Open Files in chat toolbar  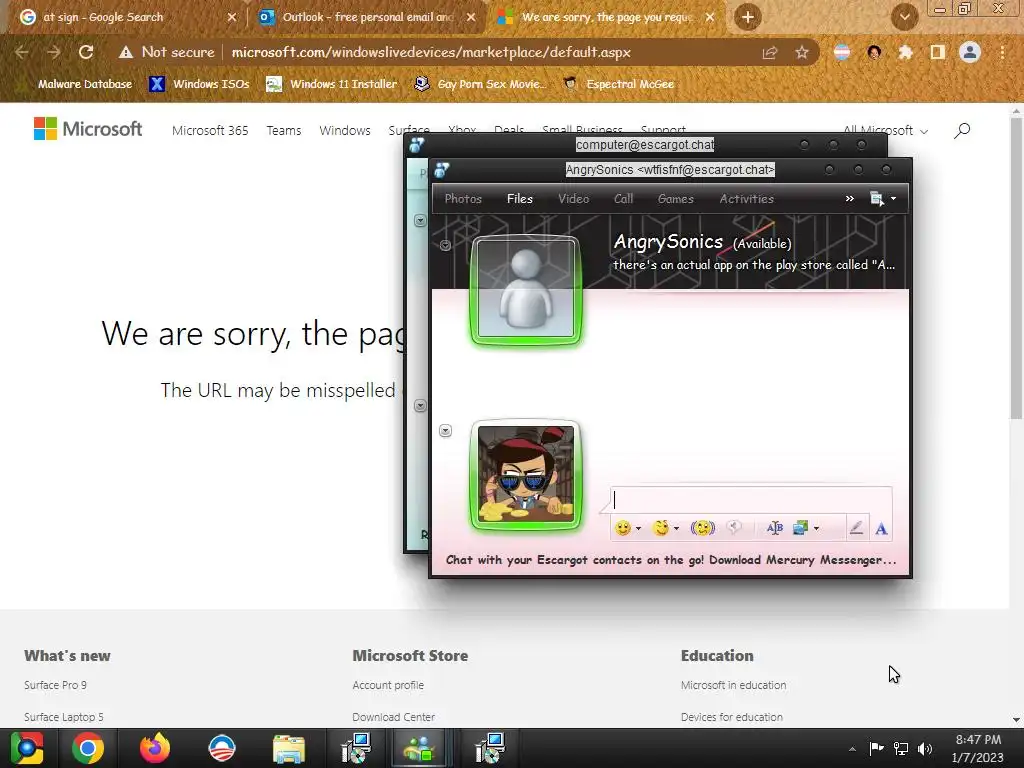520,199
